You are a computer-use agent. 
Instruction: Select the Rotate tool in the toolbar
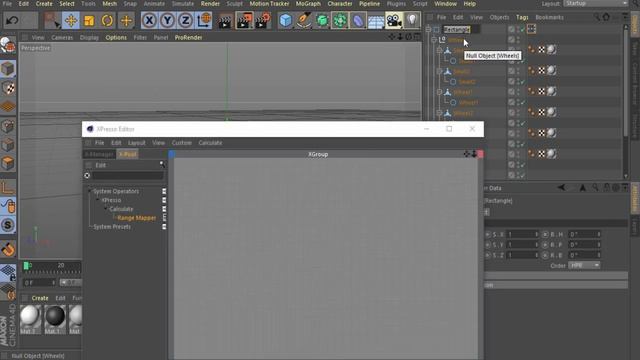(x=107, y=20)
